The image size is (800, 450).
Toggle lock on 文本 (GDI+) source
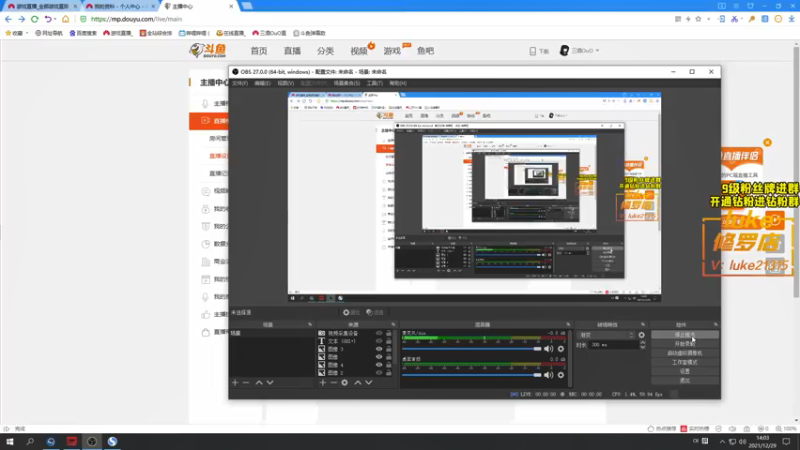point(389,341)
